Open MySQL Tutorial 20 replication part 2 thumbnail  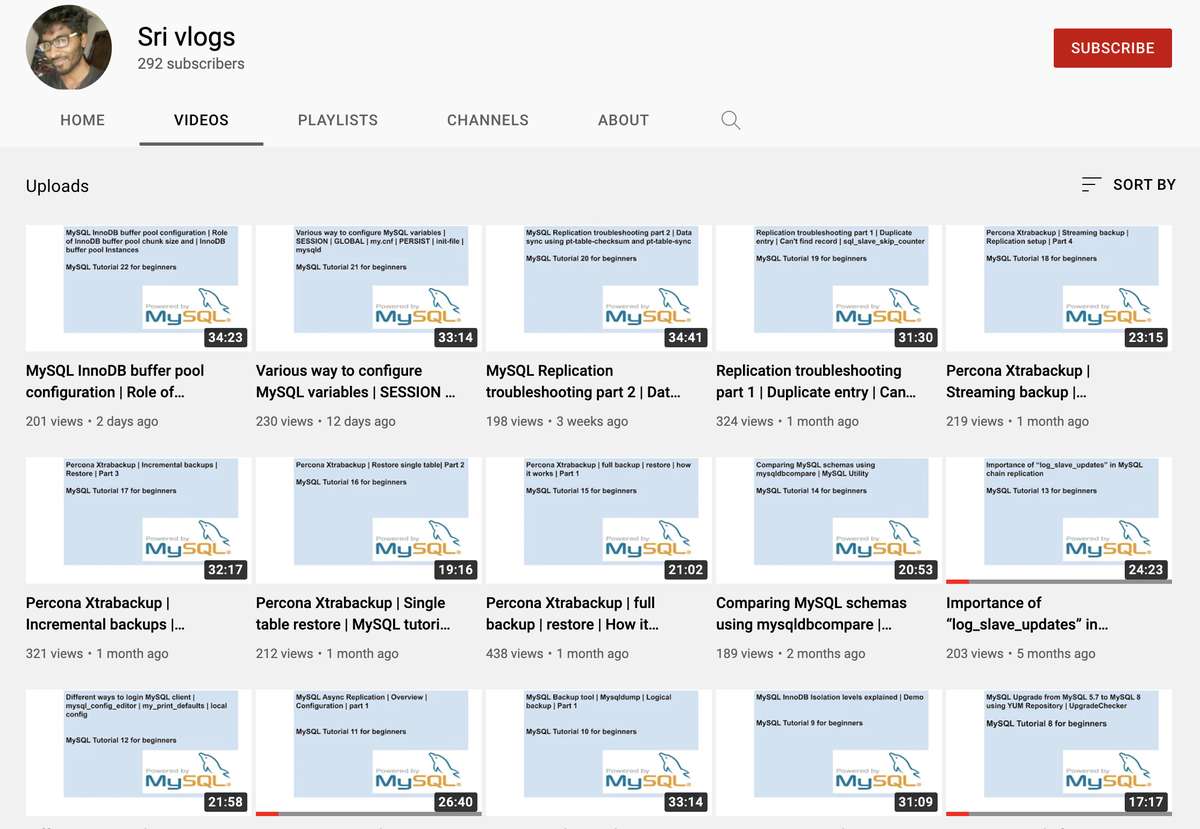[x=597, y=288]
